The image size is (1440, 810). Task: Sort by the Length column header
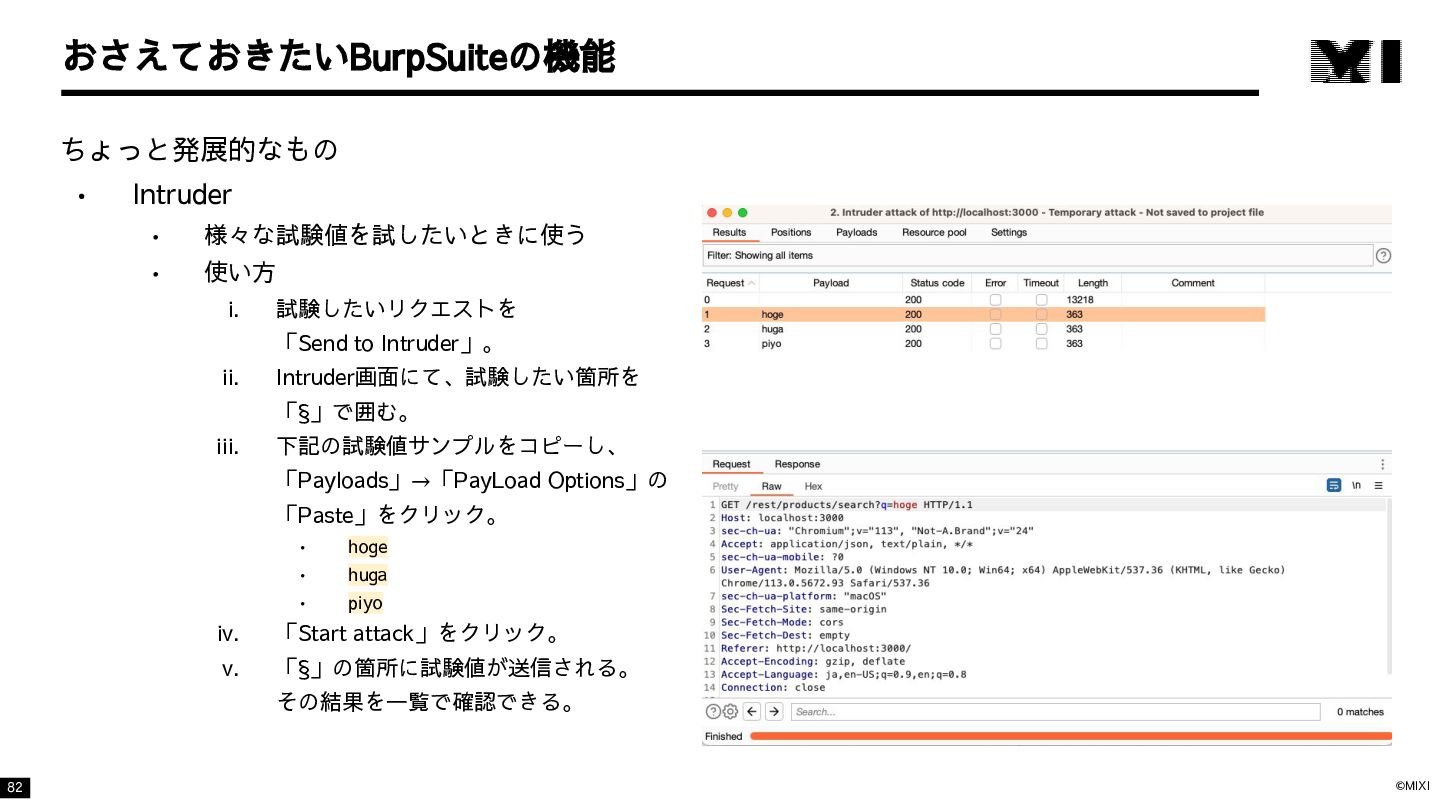point(1092,283)
